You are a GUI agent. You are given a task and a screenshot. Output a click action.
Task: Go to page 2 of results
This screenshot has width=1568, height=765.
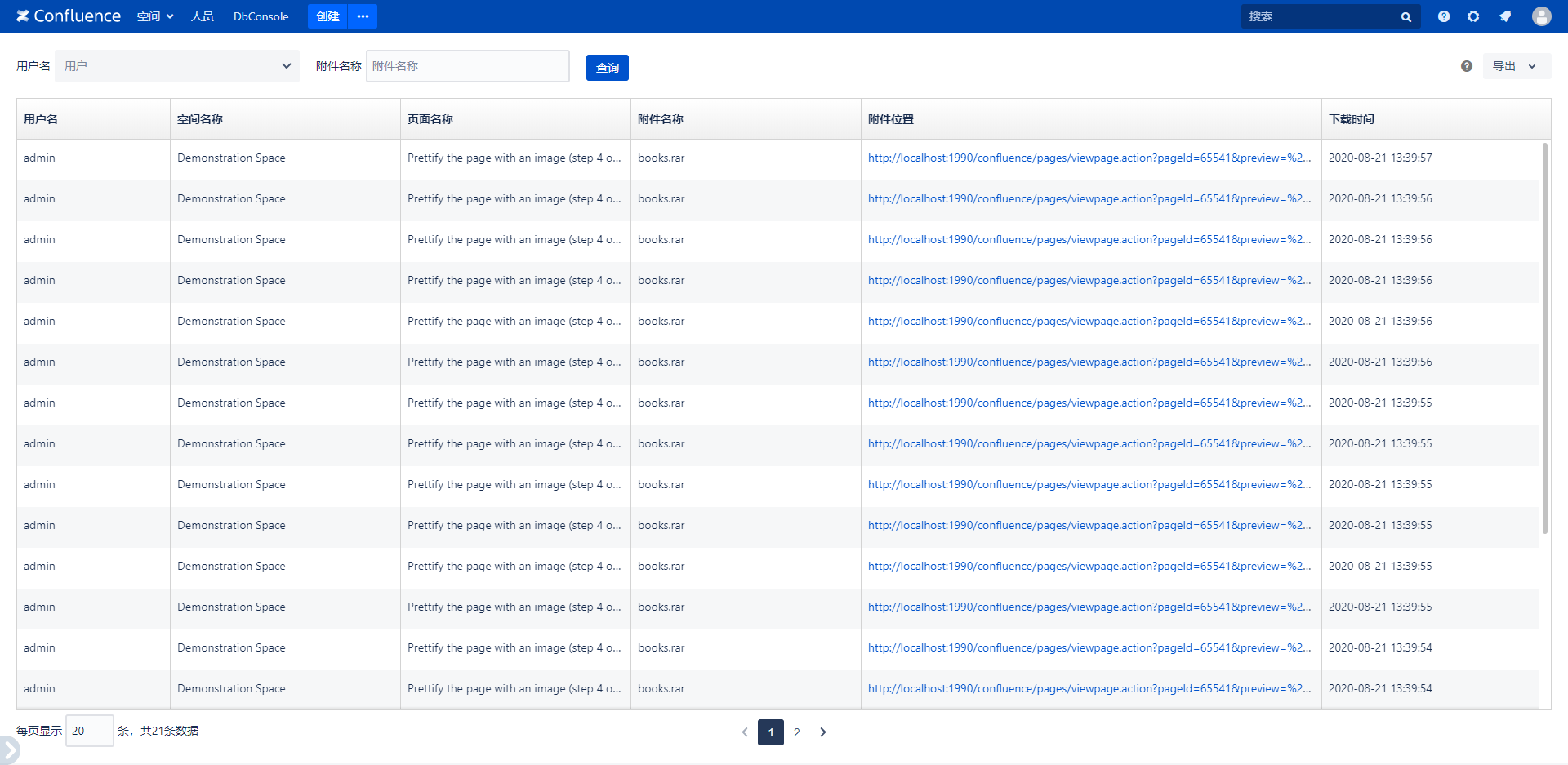click(796, 732)
